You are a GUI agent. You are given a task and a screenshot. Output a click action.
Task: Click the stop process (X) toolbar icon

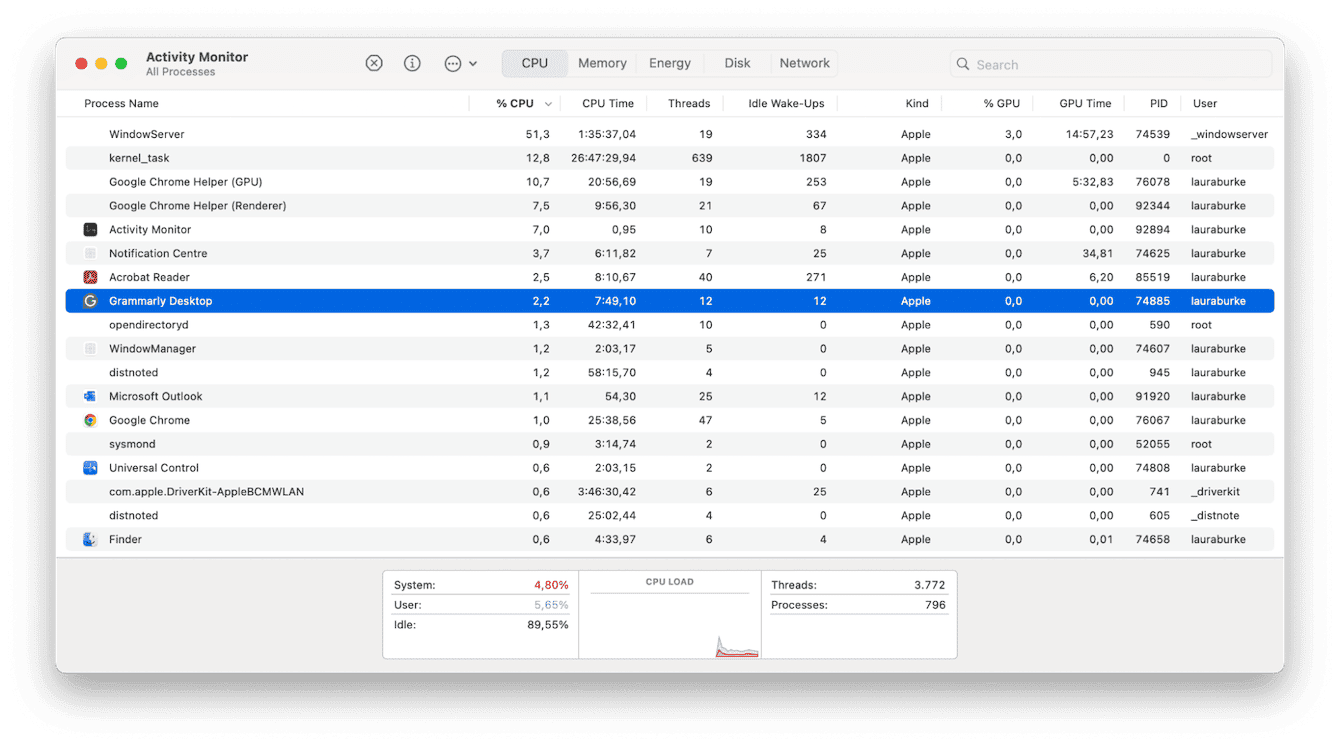[374, 62]
